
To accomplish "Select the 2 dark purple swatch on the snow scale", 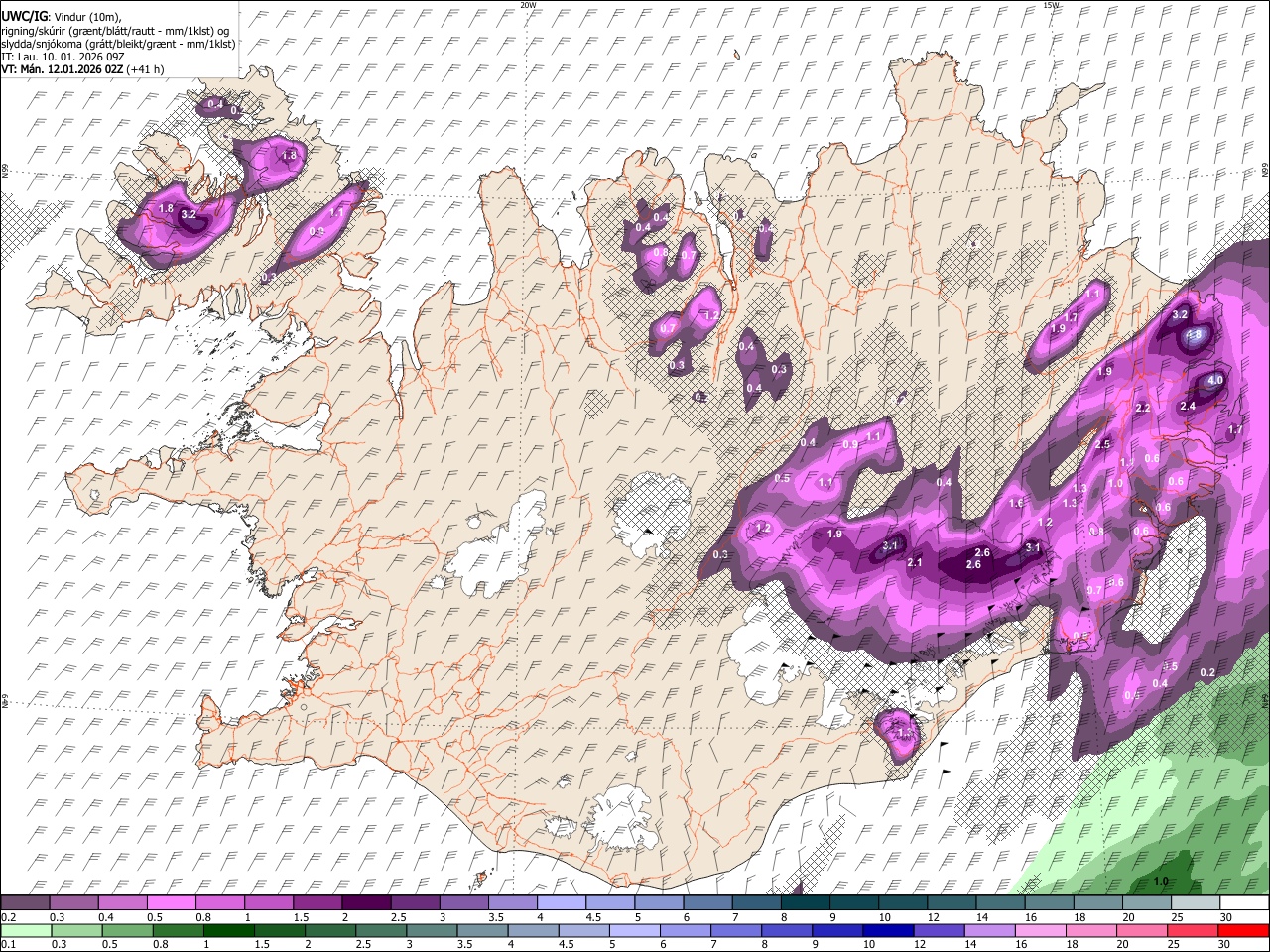I will 366,903.
